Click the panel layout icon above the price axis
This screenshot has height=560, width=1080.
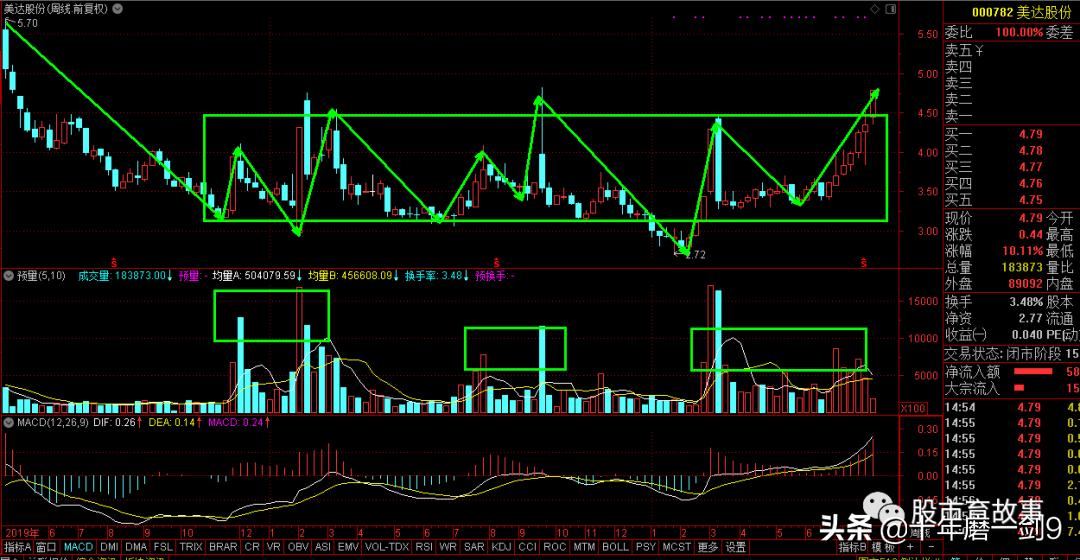tap(891, 9)
